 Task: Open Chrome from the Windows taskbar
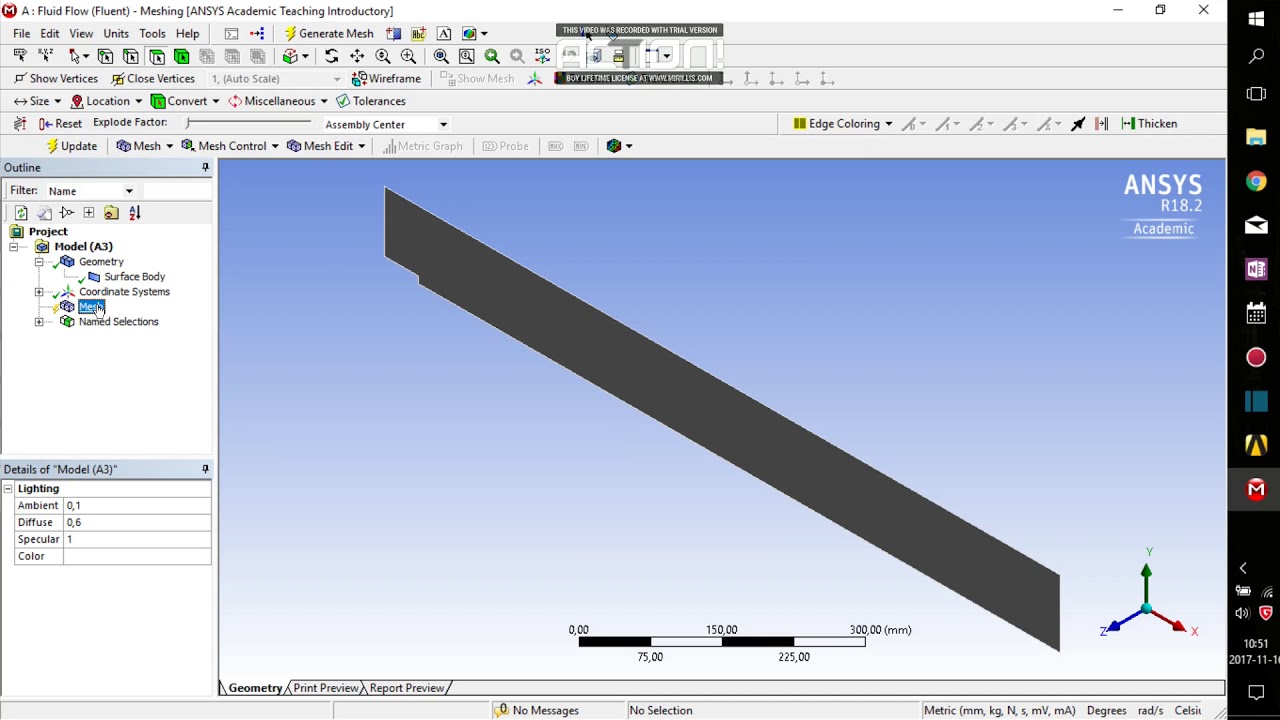coord(1256,181)
